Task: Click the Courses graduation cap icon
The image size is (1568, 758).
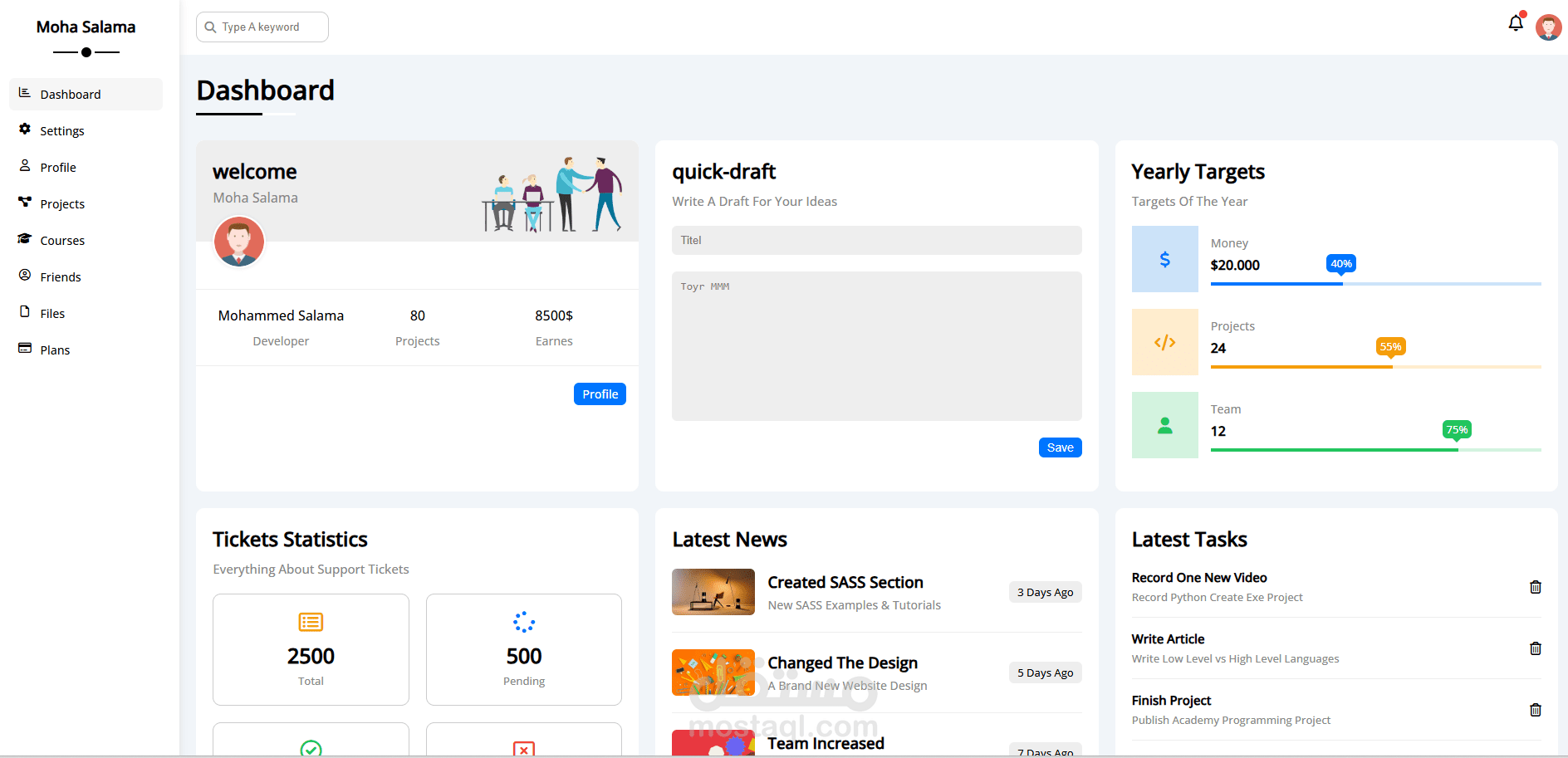Action: click(25, 239)
